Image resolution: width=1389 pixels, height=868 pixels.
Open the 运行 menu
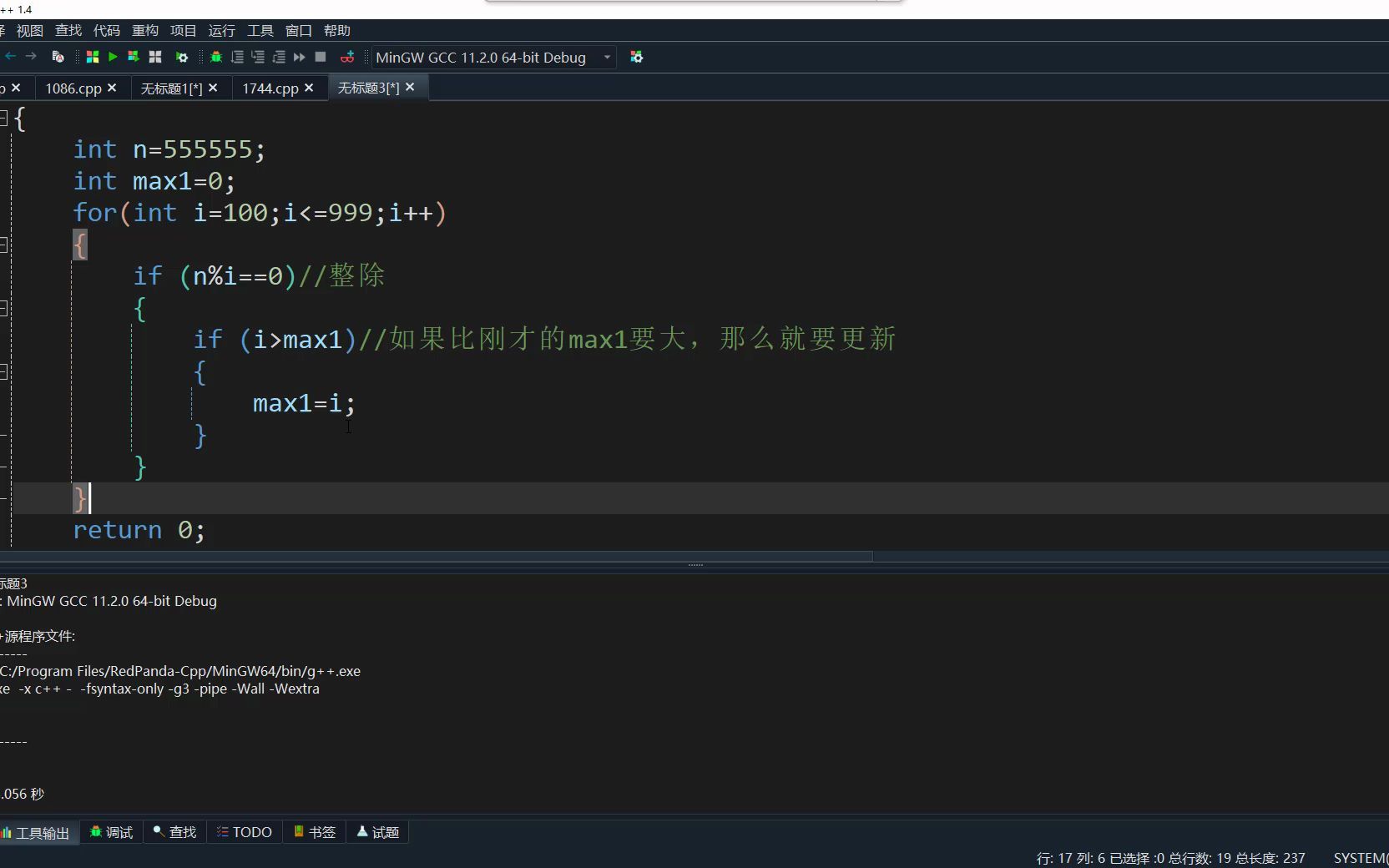(222, 31)
